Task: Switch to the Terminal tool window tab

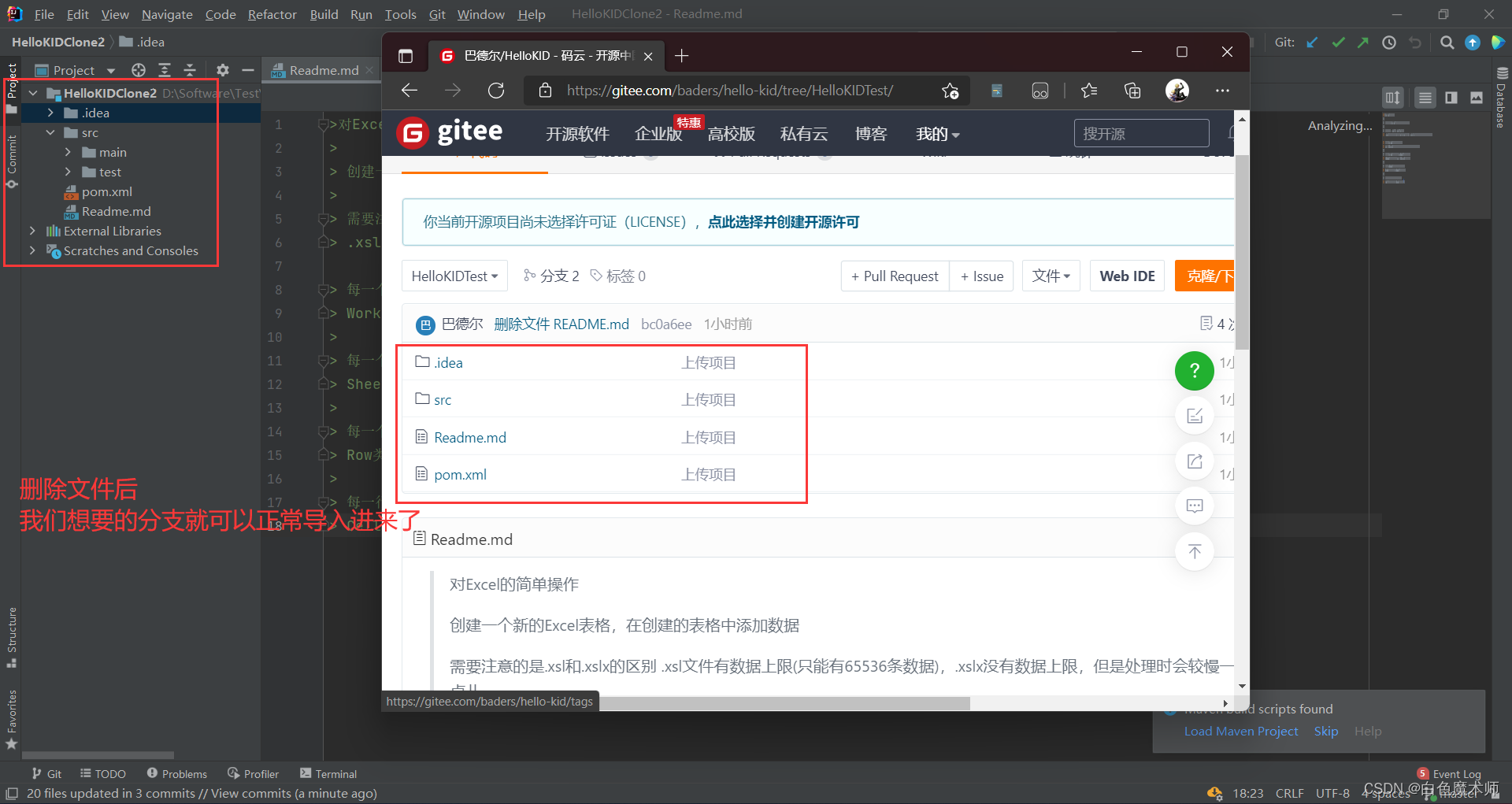Action: [x=328, y=774]
